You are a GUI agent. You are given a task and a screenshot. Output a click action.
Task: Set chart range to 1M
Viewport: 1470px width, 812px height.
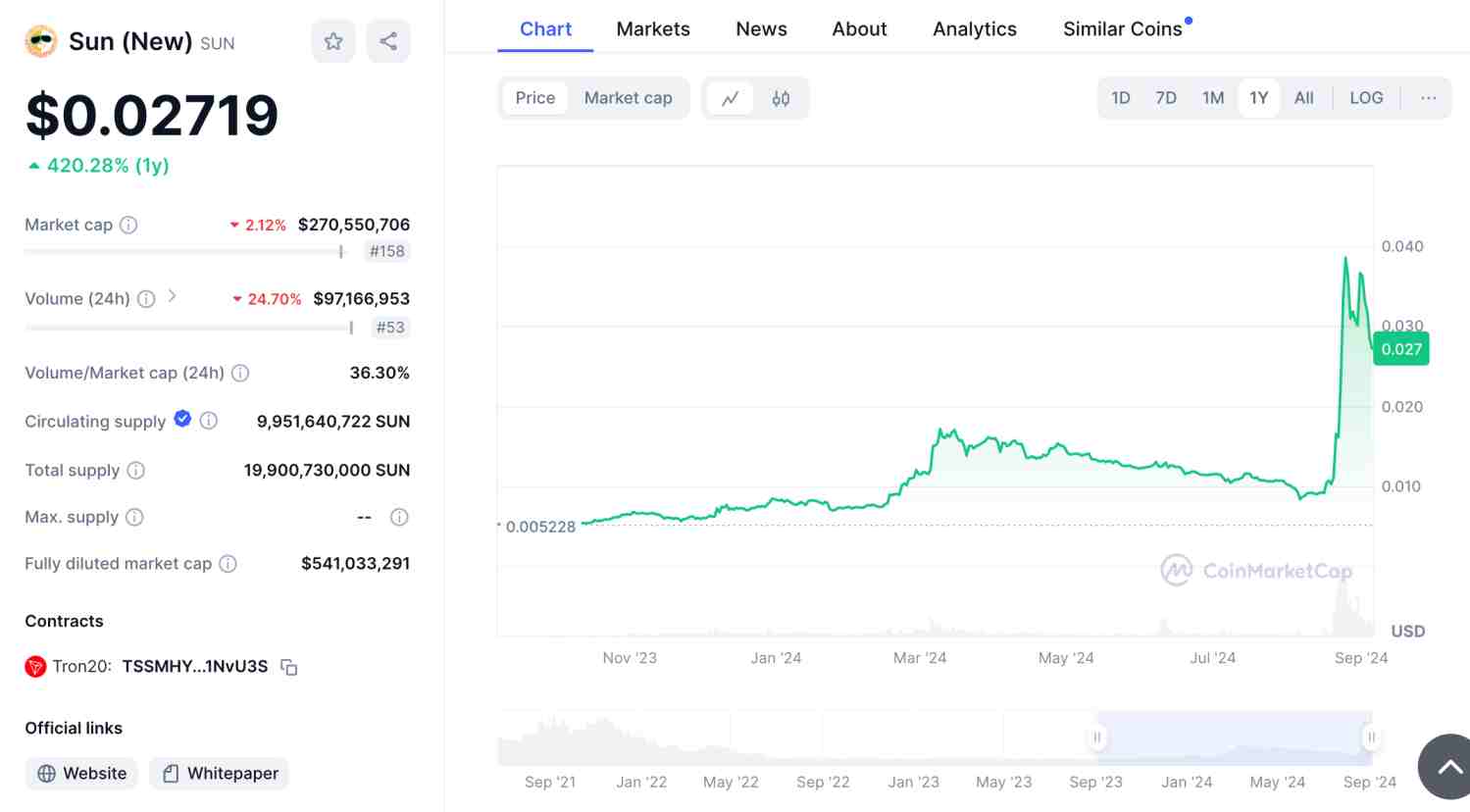[1213, 98]
